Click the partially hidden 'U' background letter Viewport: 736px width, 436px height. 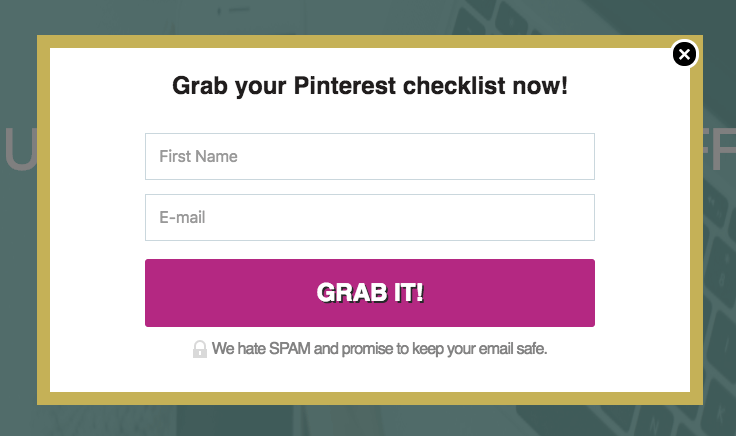[x=20, y=149]
